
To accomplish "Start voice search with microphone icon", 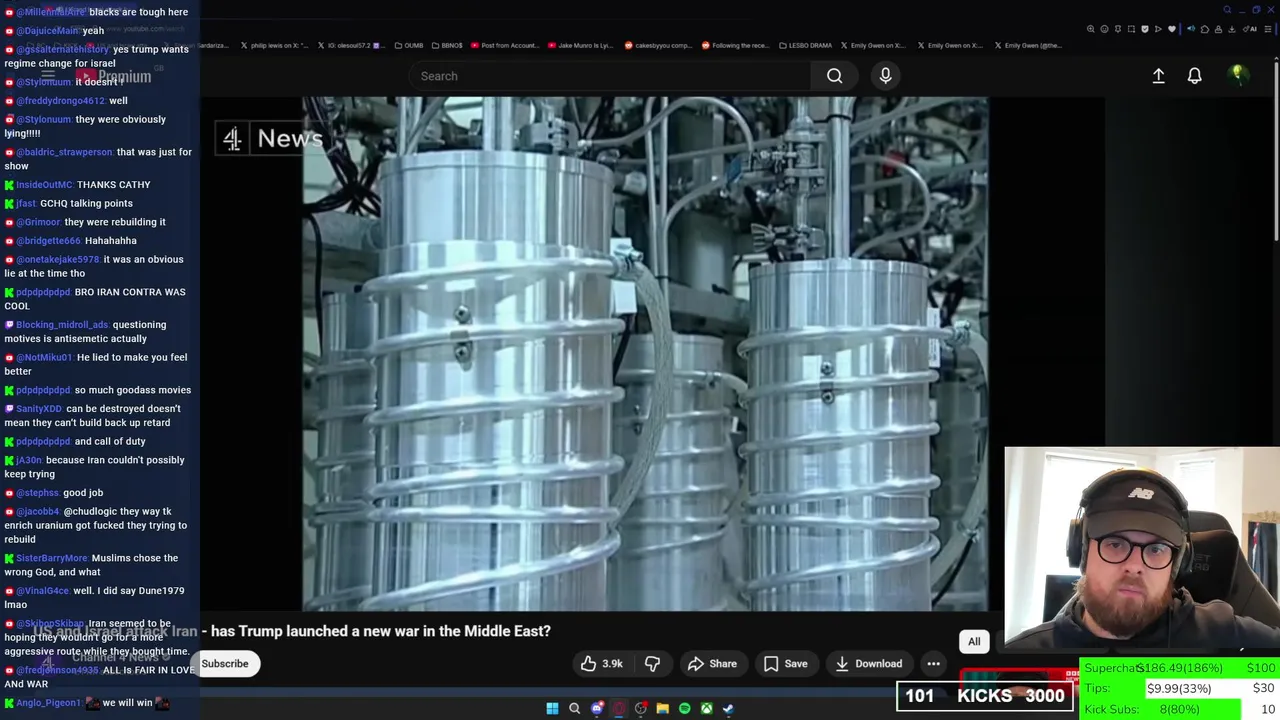I will pyautogui.click(x=885, y=76).
